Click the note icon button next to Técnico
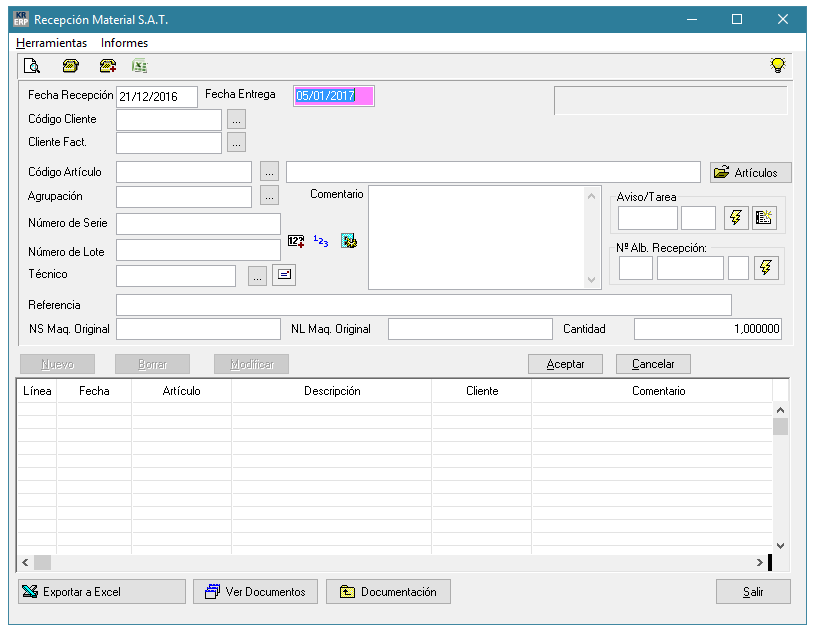Screen dimensions: 814x632 point(284,275)
